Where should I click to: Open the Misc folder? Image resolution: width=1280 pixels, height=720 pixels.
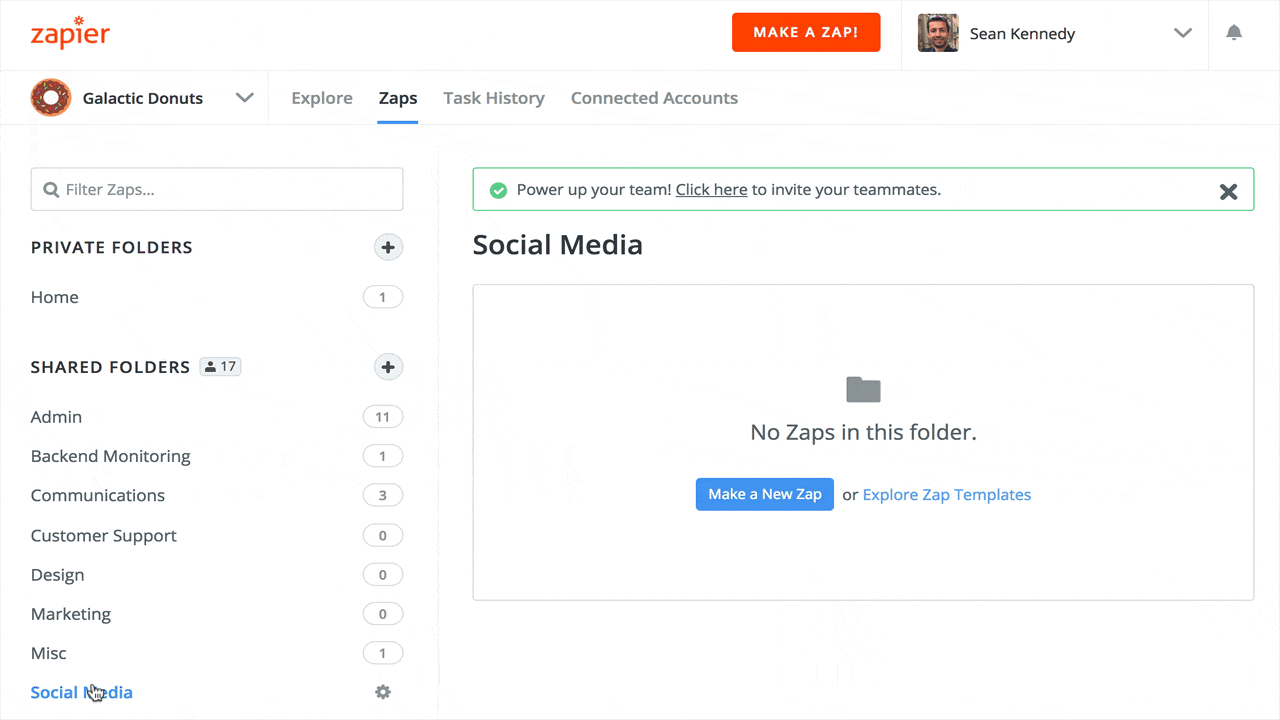[x=49, y=653]
